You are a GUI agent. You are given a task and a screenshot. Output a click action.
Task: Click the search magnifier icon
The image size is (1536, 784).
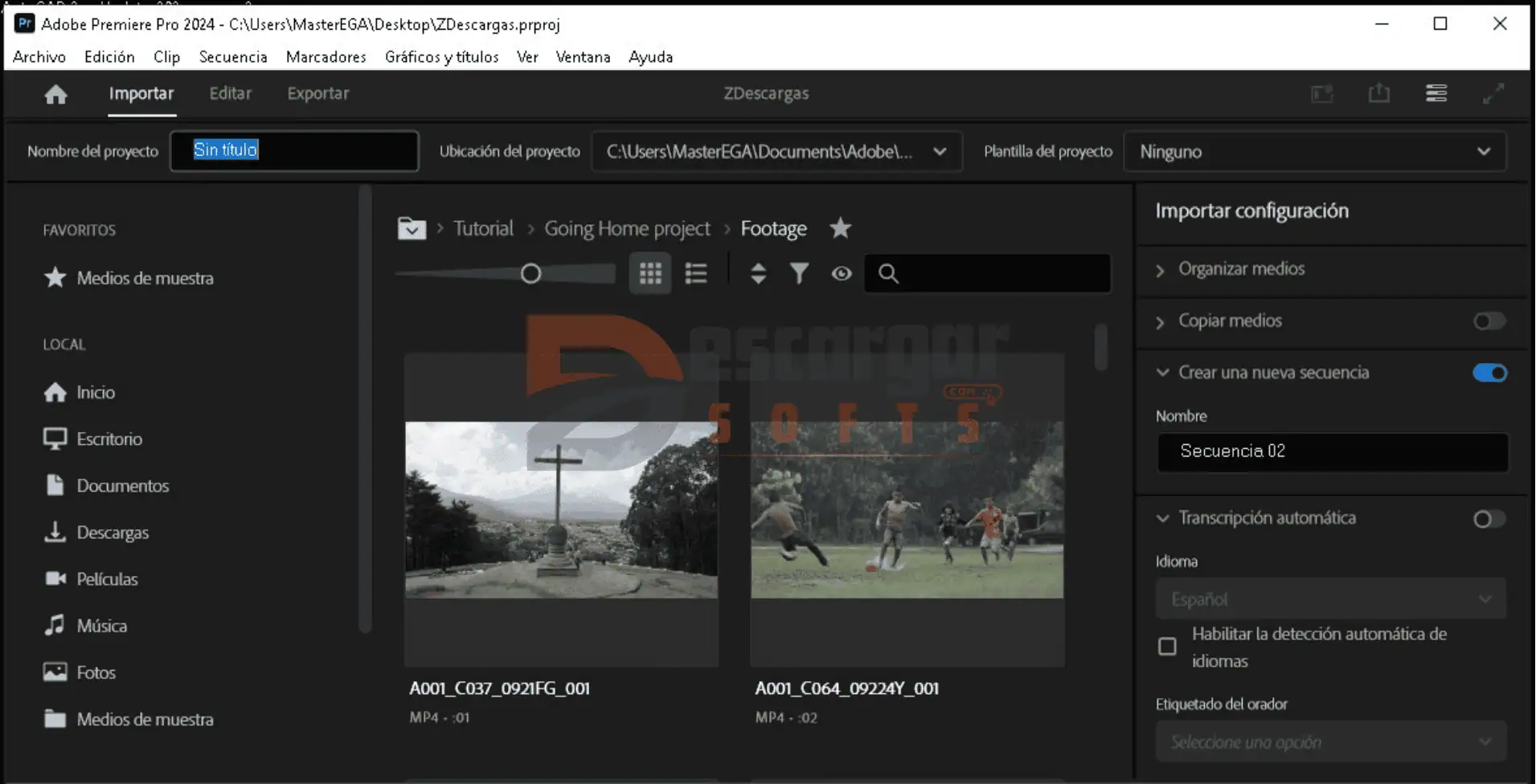(888, 274)
